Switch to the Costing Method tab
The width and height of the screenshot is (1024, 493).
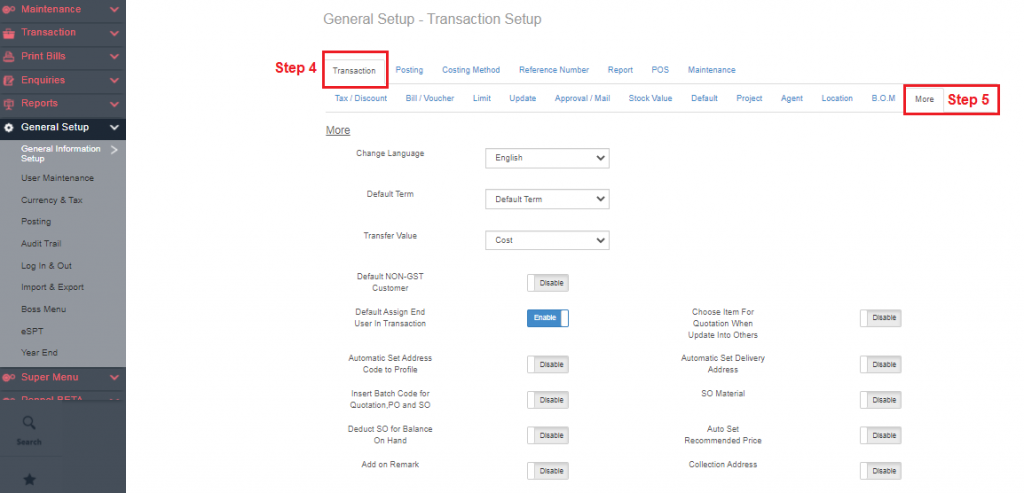[x=470, y=70]
